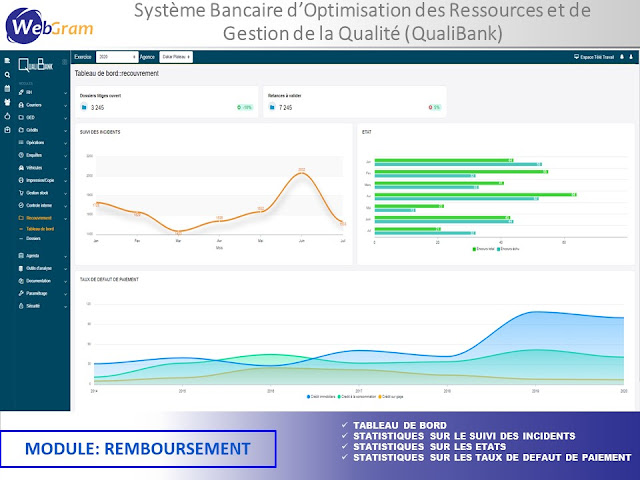640x480 pixels.
Task: Select Tableau de bord submenu item
Action: [40, 229]
